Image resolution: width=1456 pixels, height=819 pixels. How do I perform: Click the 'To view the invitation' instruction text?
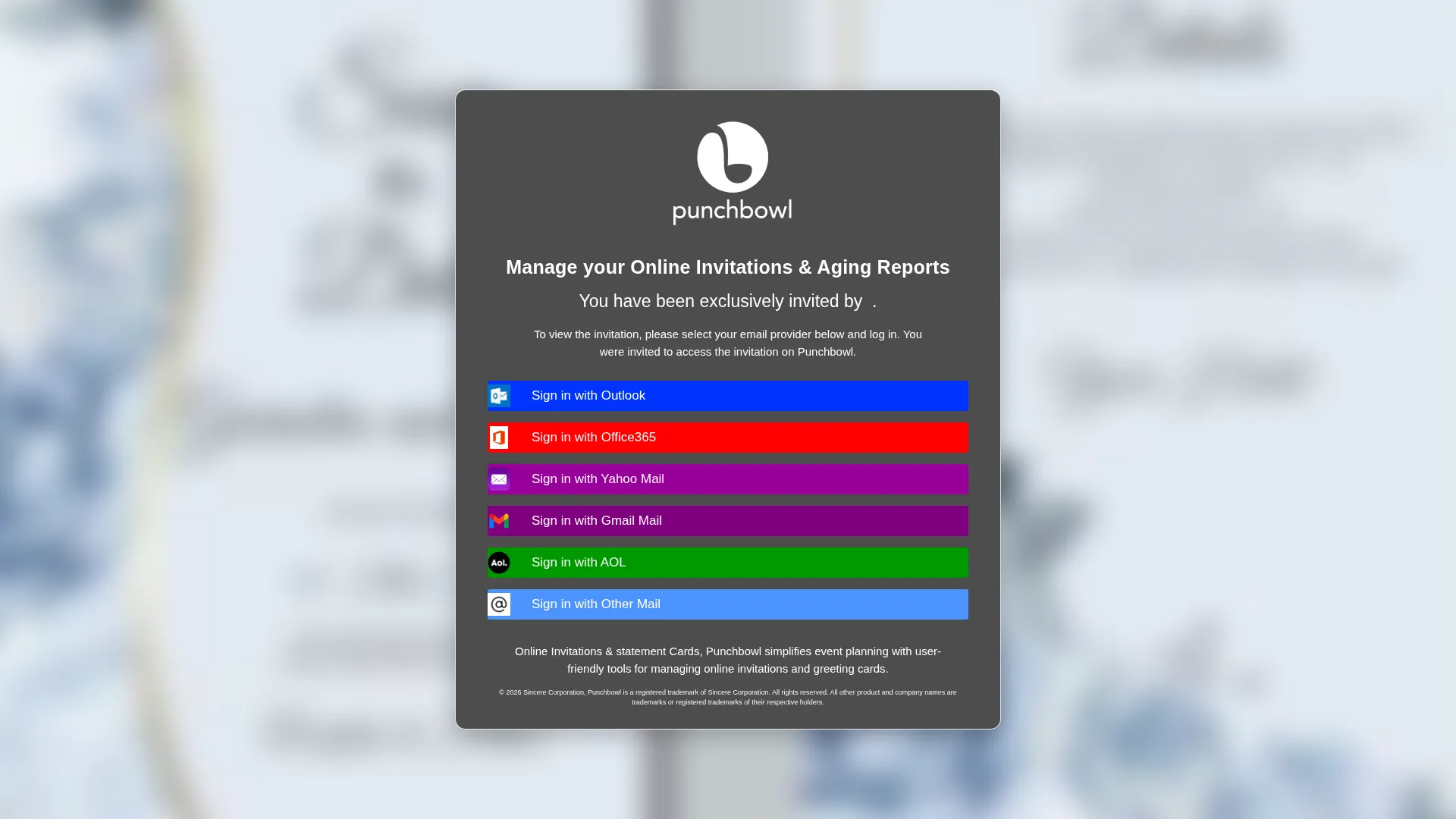728,343
